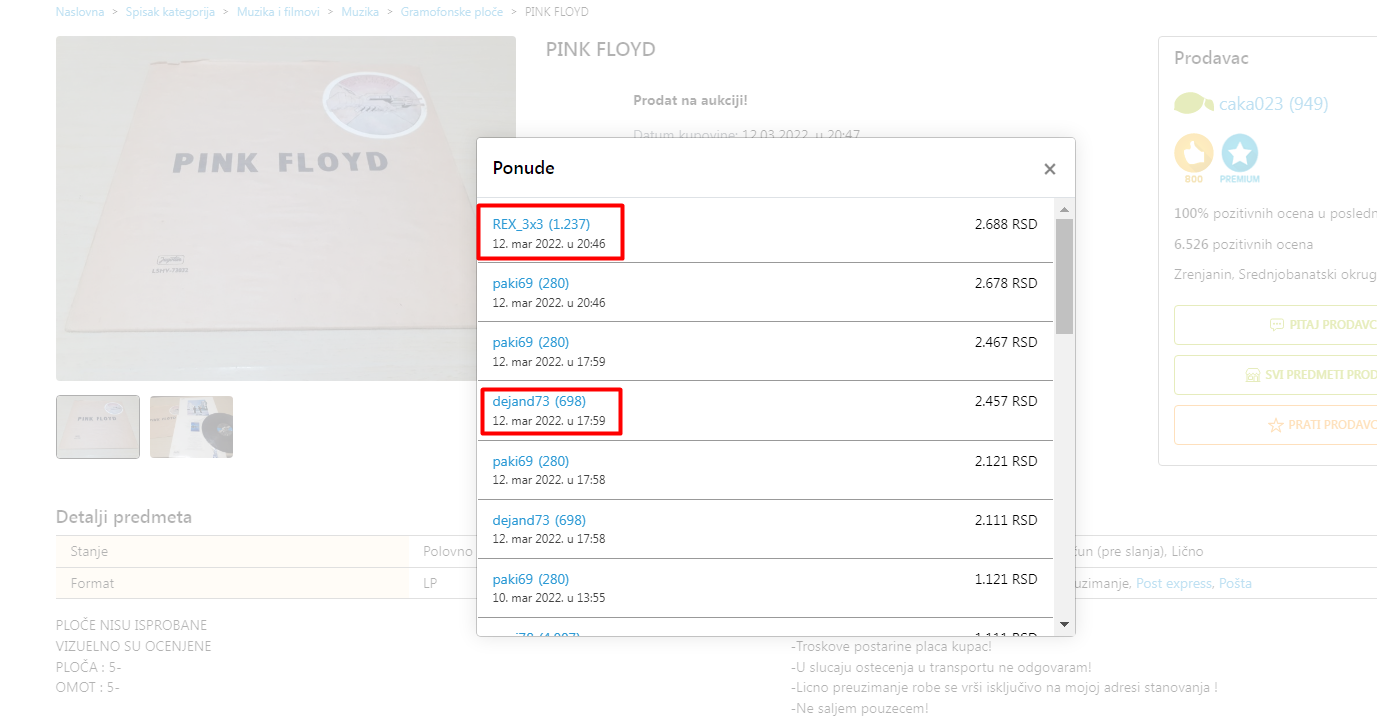The height and width of the screenshot is (723, 1377).
Task: Close the Ponude dialog with X
Action: [x=1049, y=169]
